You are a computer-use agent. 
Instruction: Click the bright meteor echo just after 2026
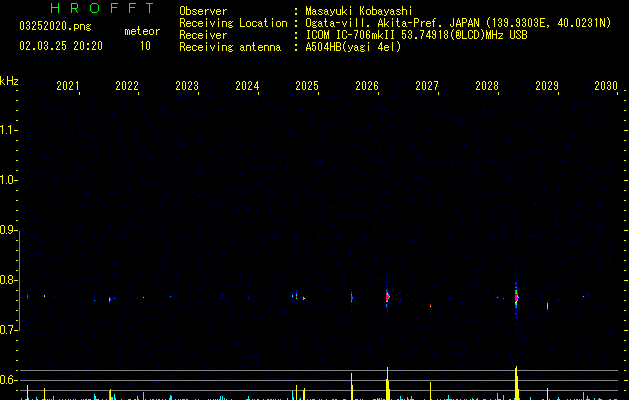click(388, 298)
